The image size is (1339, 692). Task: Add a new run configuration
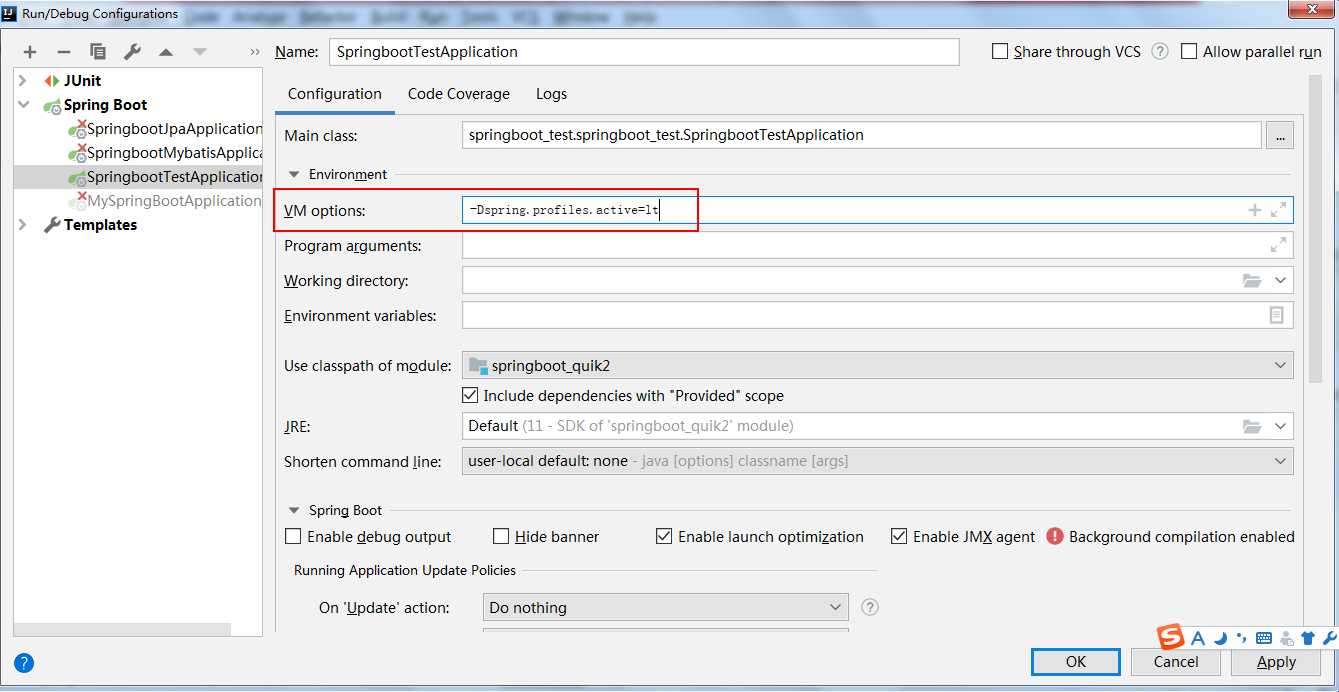point(30,52)
